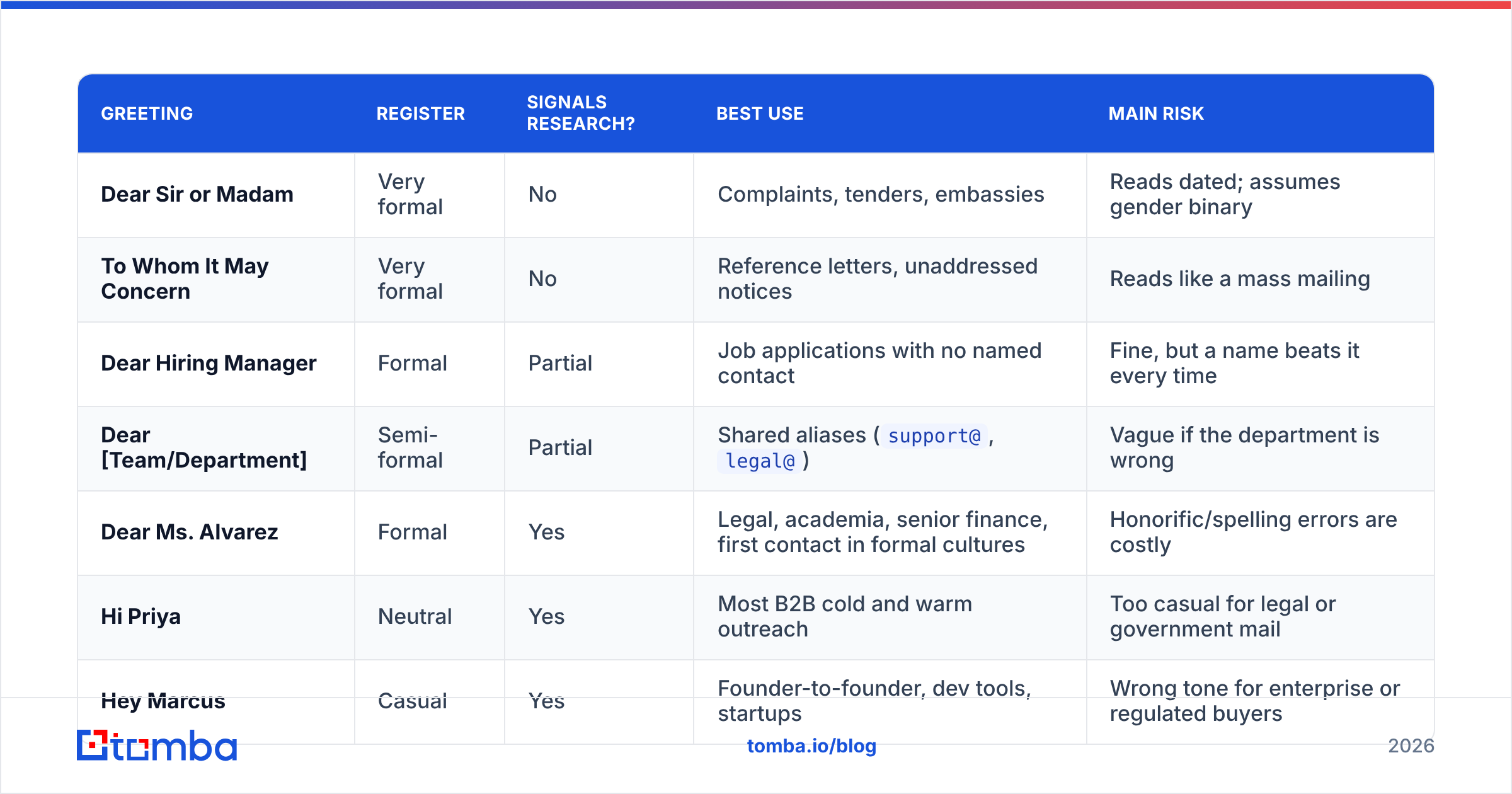Viewport: 1512px width, 794px height.
Task: Click the REGISTER column header
Action: point(420,113)
